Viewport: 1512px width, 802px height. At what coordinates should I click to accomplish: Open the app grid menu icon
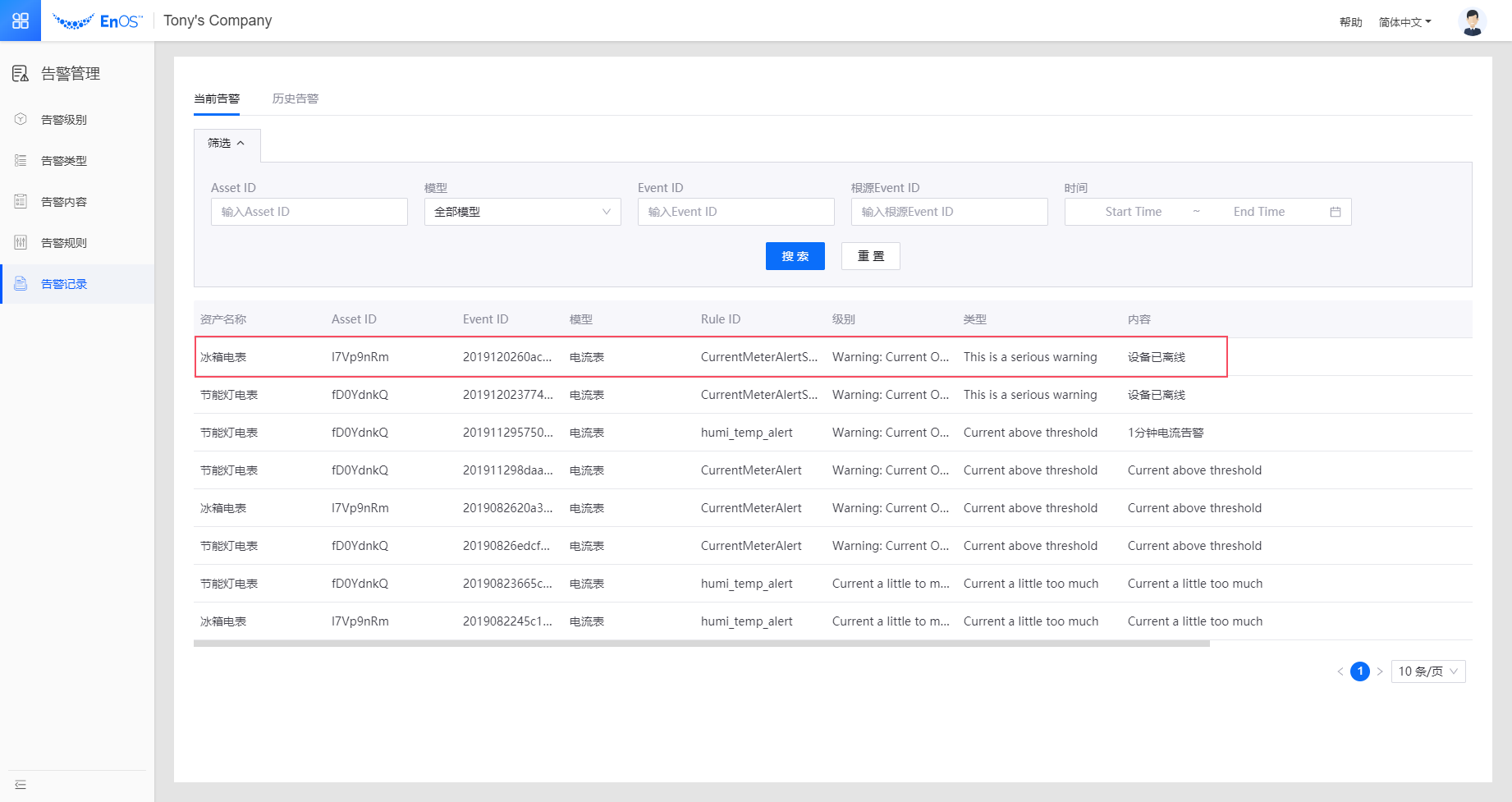pos(21,21)
